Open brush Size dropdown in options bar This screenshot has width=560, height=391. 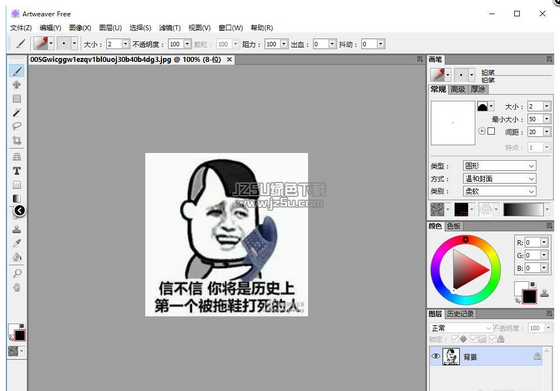pyautogui.click(x=125, y=44)
